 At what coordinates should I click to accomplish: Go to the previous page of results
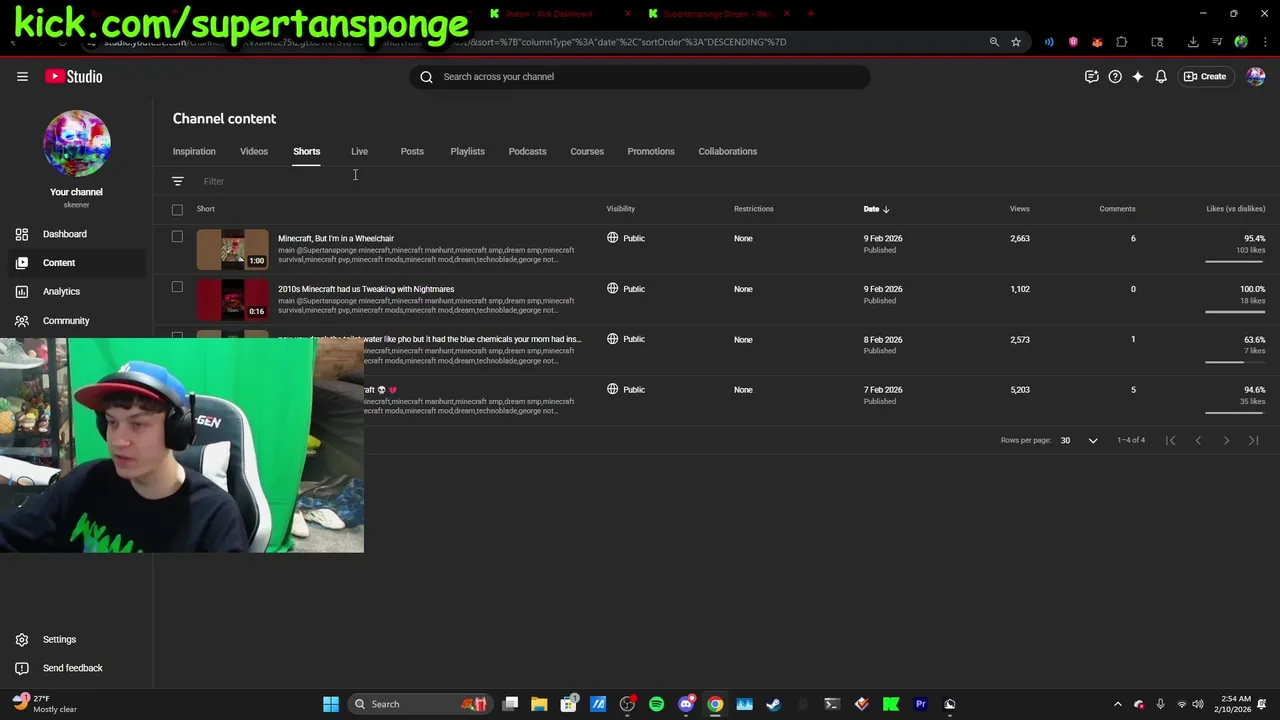coord(1198,440)
